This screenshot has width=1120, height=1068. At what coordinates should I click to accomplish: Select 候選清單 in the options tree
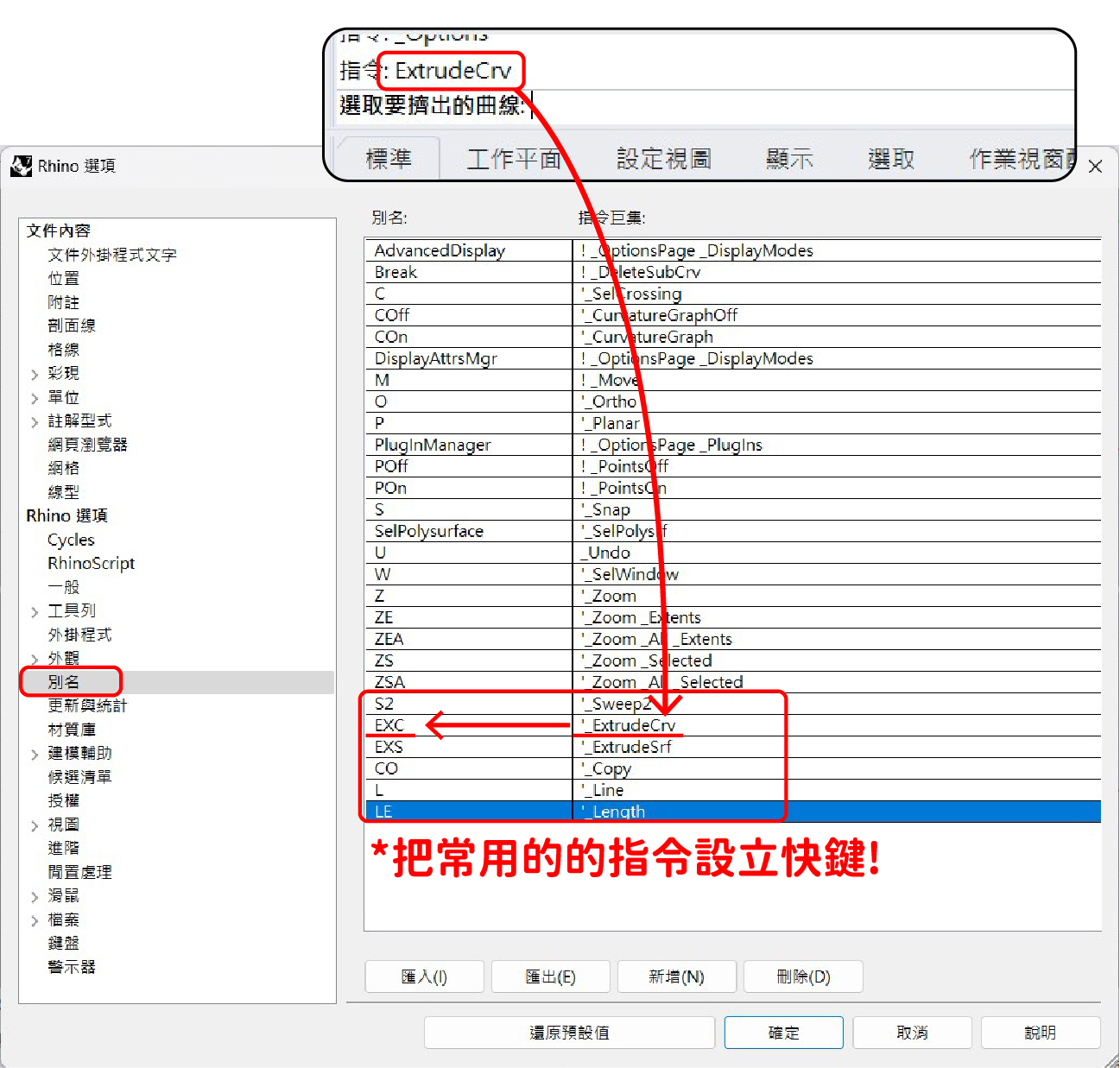coord(79,777)
